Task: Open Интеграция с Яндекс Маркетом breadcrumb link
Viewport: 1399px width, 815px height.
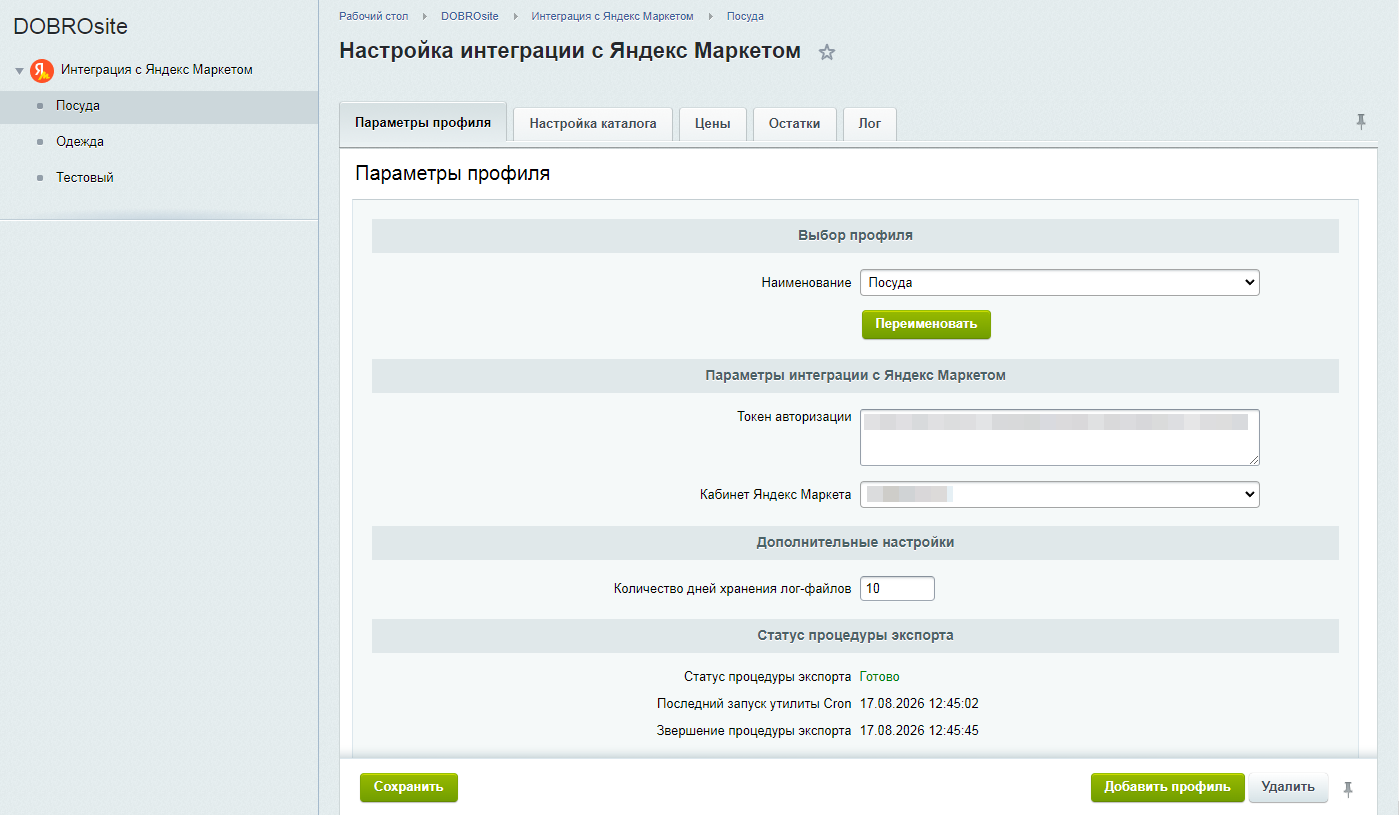Action: [x=612, y=17]
